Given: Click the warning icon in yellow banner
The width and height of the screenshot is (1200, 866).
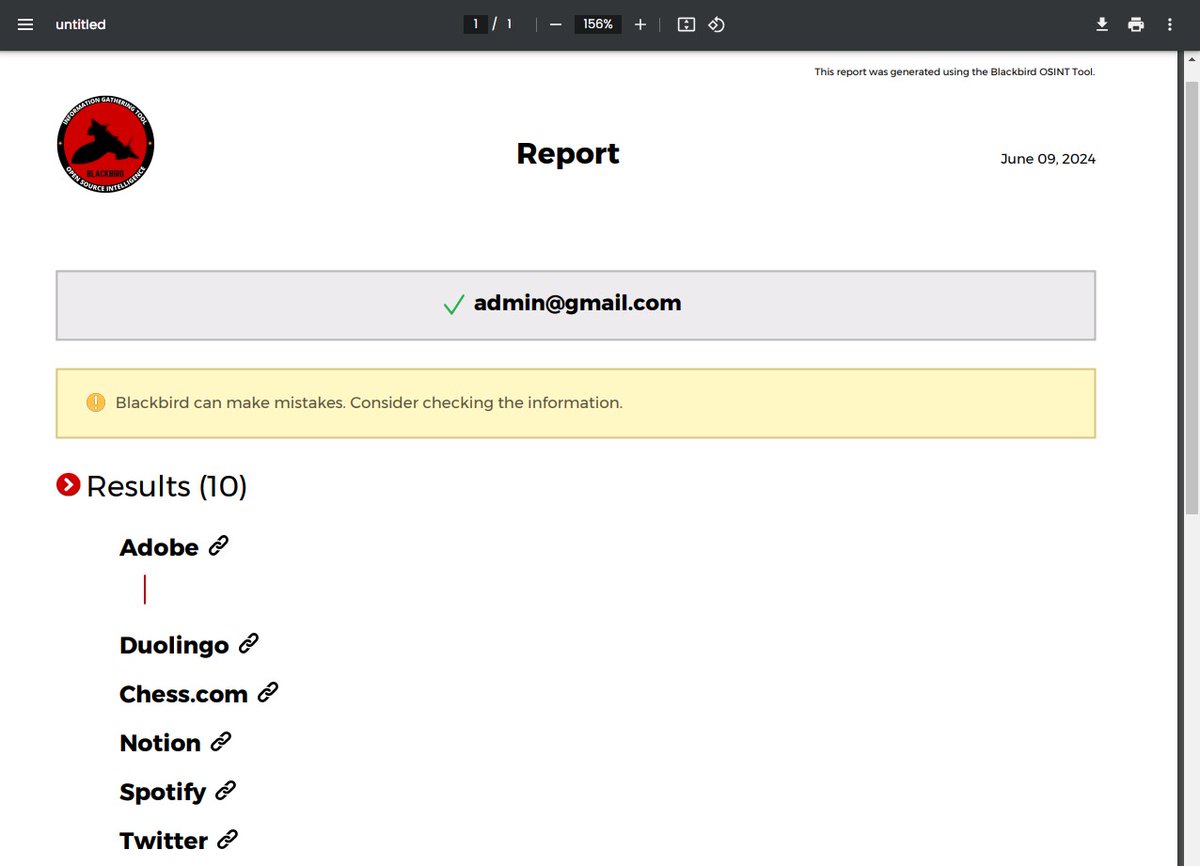Looking at the screenshot, I should tap(96, 403).
